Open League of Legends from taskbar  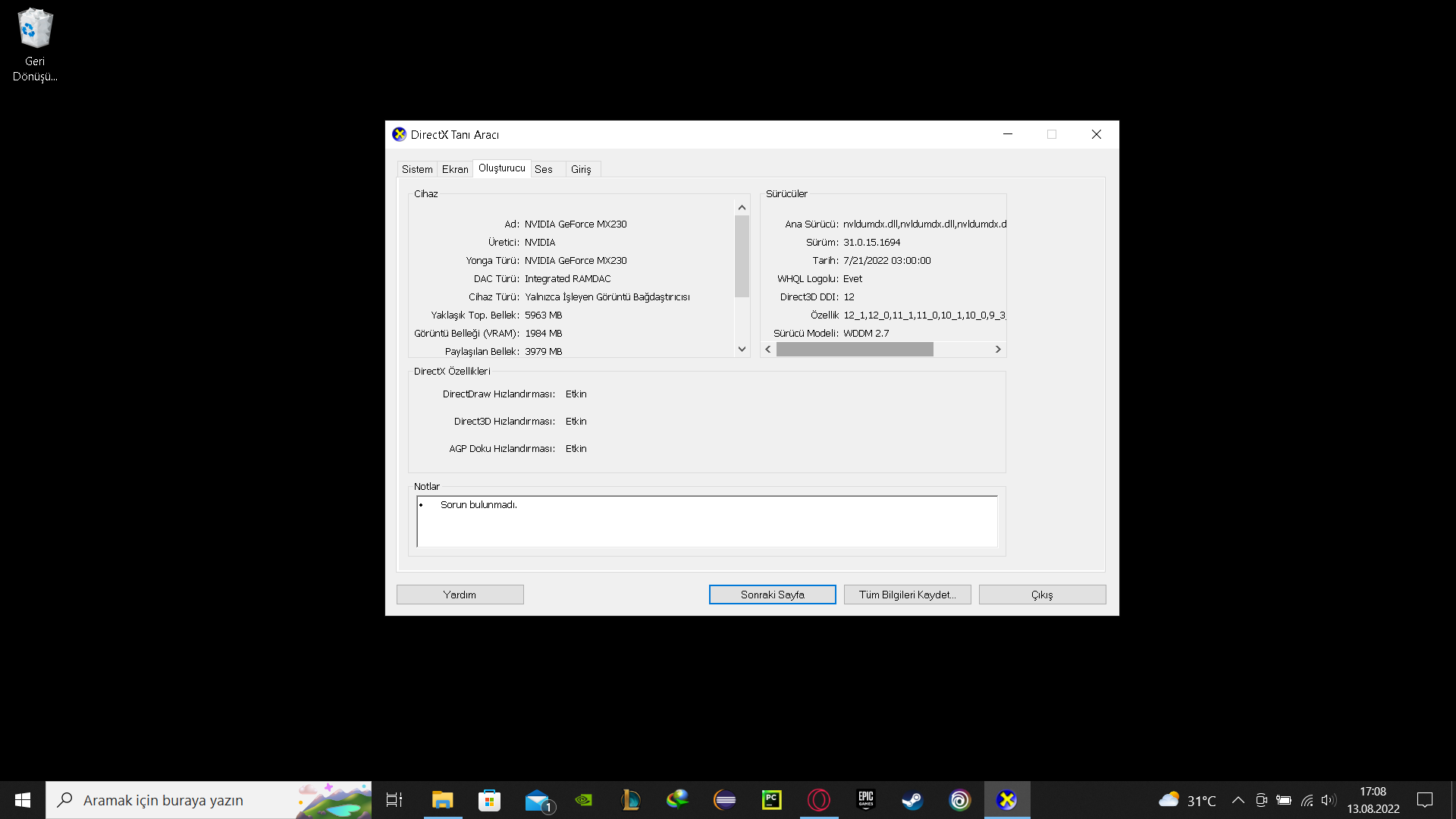(630, 800)
